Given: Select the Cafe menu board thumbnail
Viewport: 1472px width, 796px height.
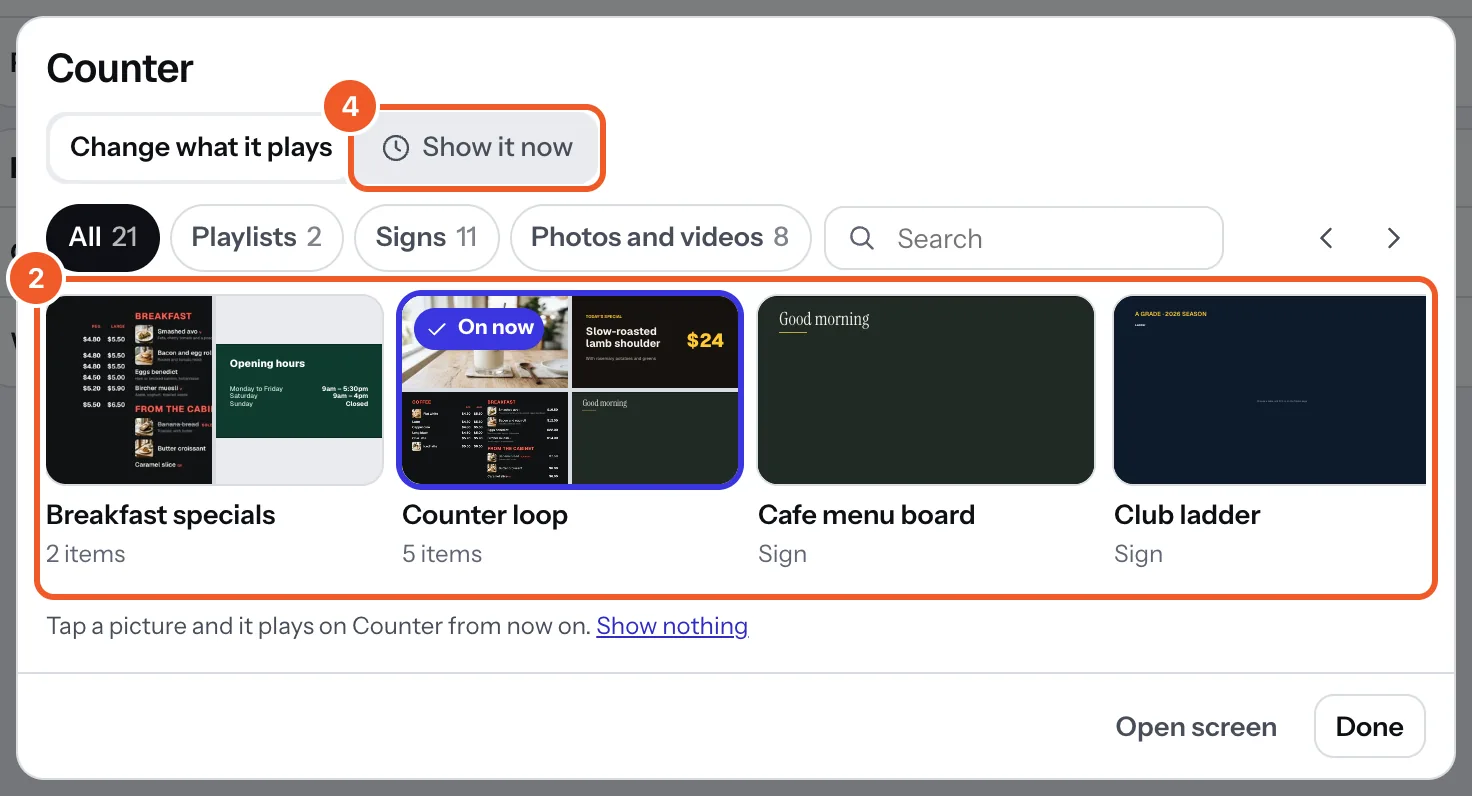Looking at the screenshot, I should (x=926, y=390).
